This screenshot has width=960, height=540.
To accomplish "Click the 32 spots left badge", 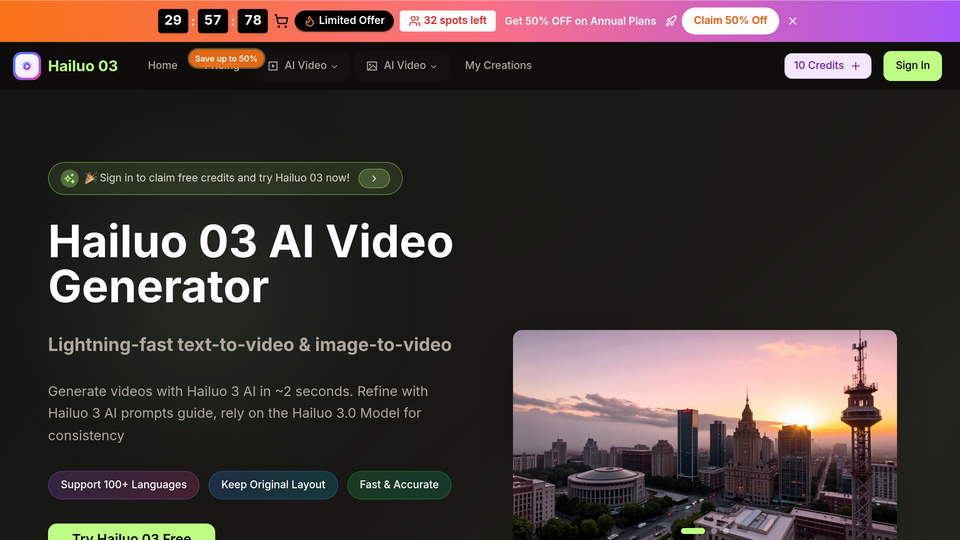I will (448, 21).
